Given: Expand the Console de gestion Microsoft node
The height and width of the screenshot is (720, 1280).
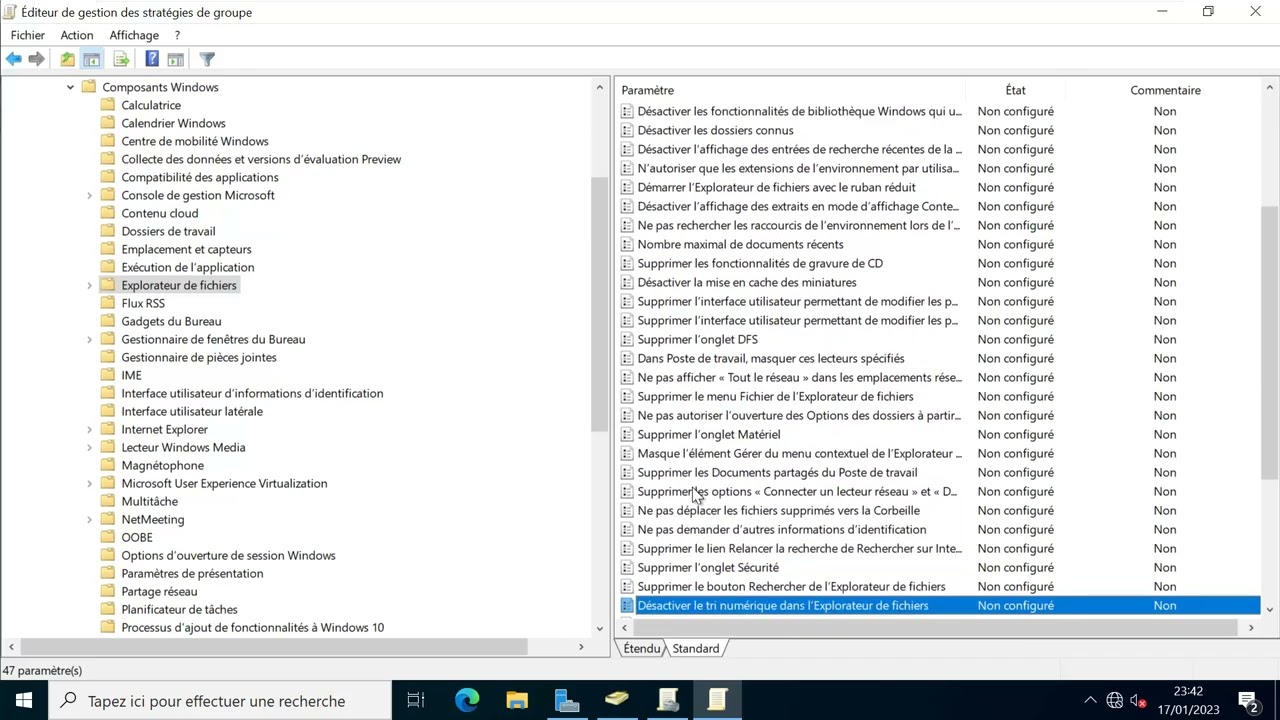Looking at the screenshot, I should [x=89, y=195].
